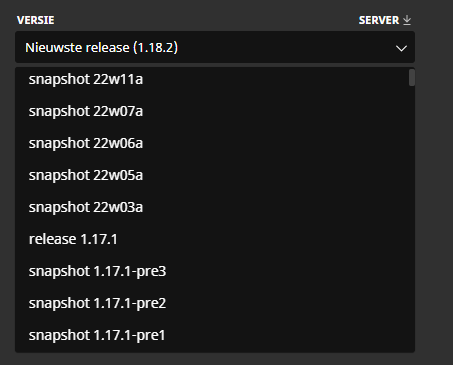Image resolution: width=453 pixels, height=365 pixels.
Task: Click the version list scrollbar thumb
Action: pyautogui.click(x=412, y=77)
